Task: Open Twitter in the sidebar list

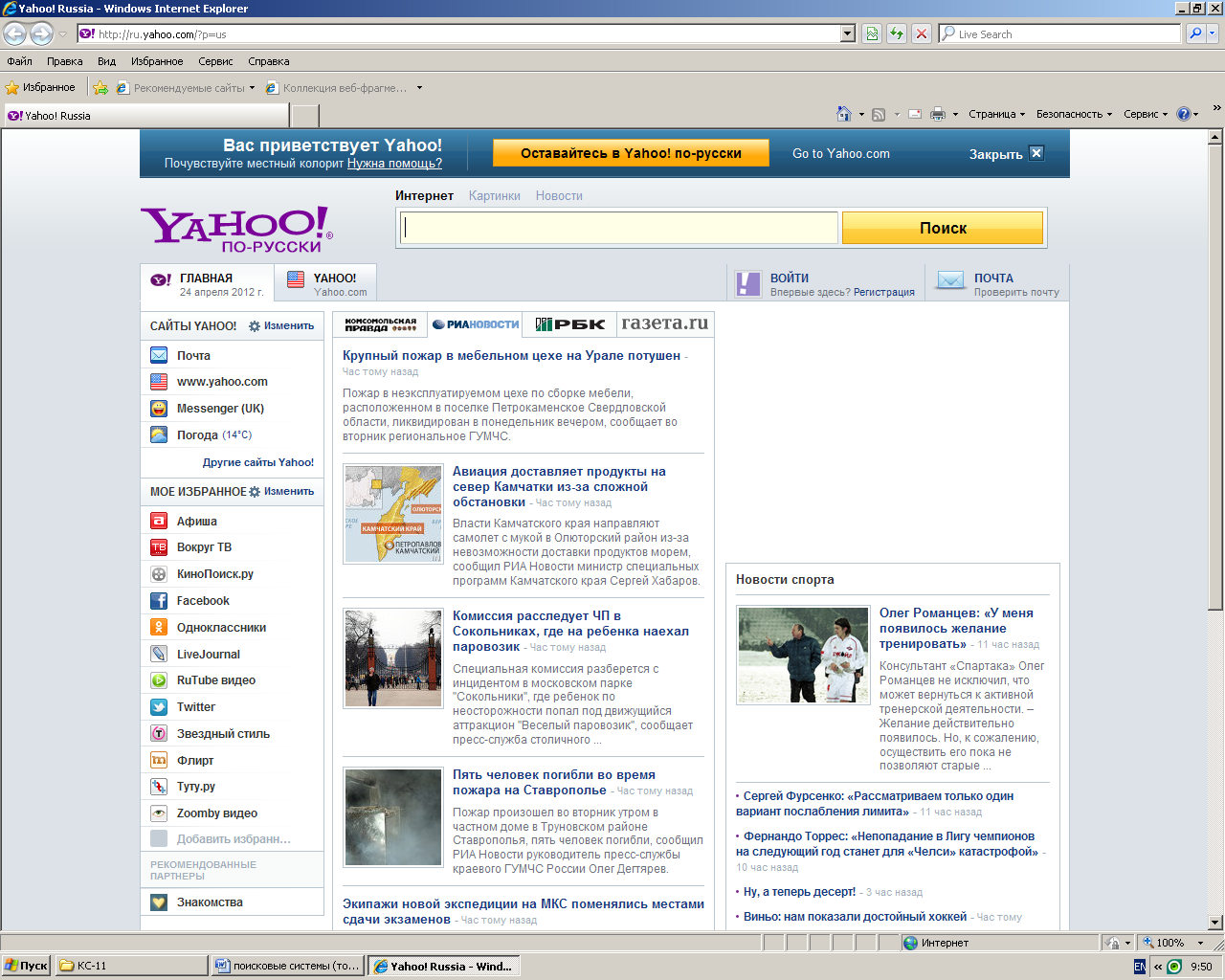Action: point(196,707)
